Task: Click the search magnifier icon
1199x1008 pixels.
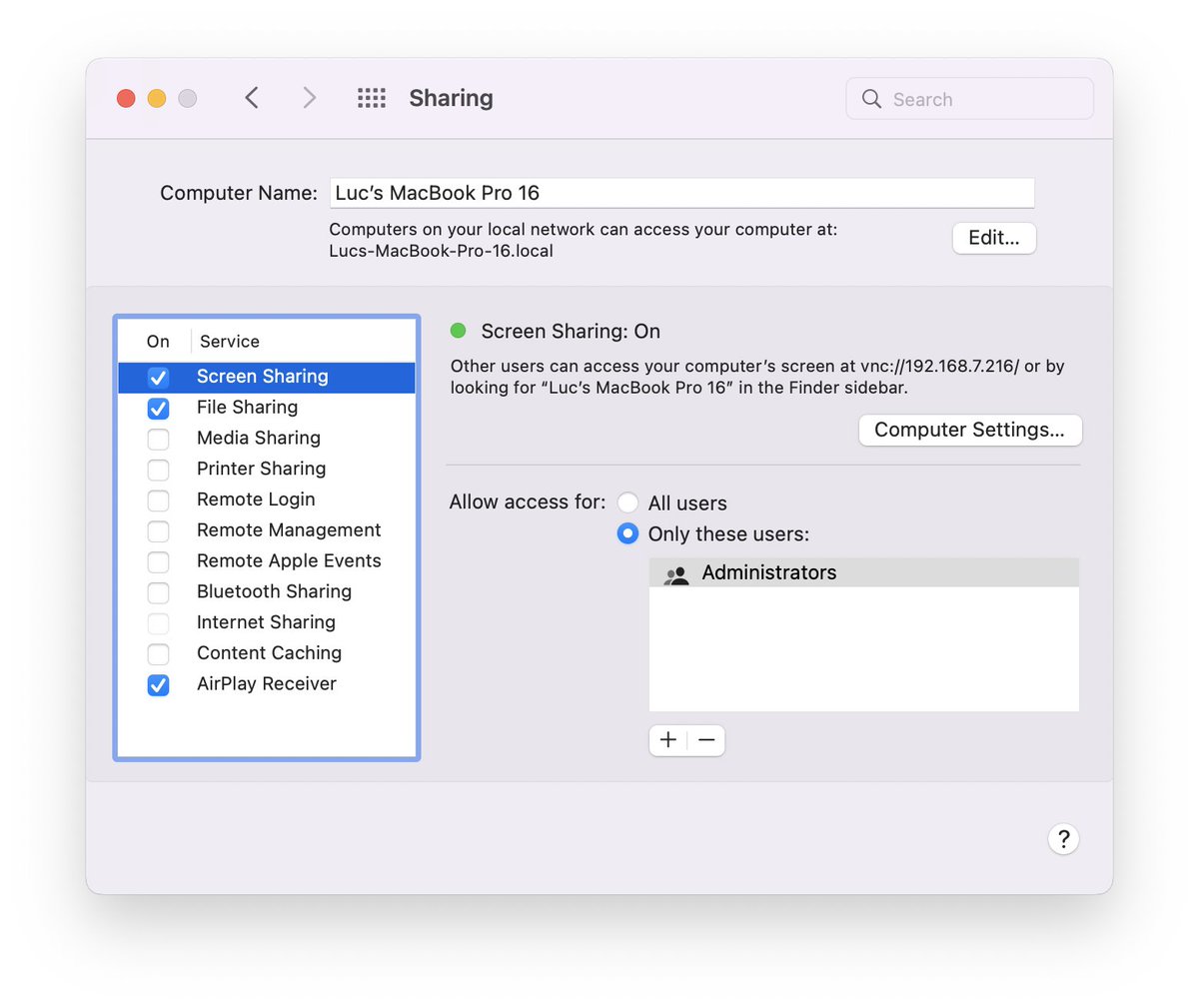Action: click(x=870, y=98)
